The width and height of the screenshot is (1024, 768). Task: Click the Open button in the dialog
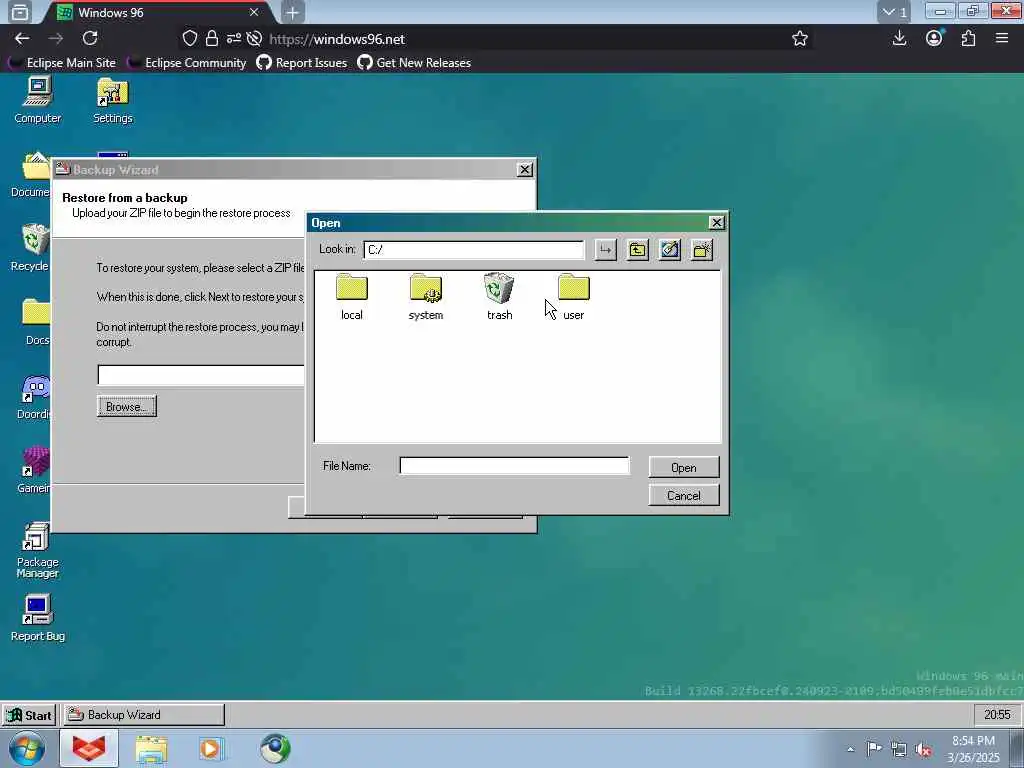[x=684, y=468]
